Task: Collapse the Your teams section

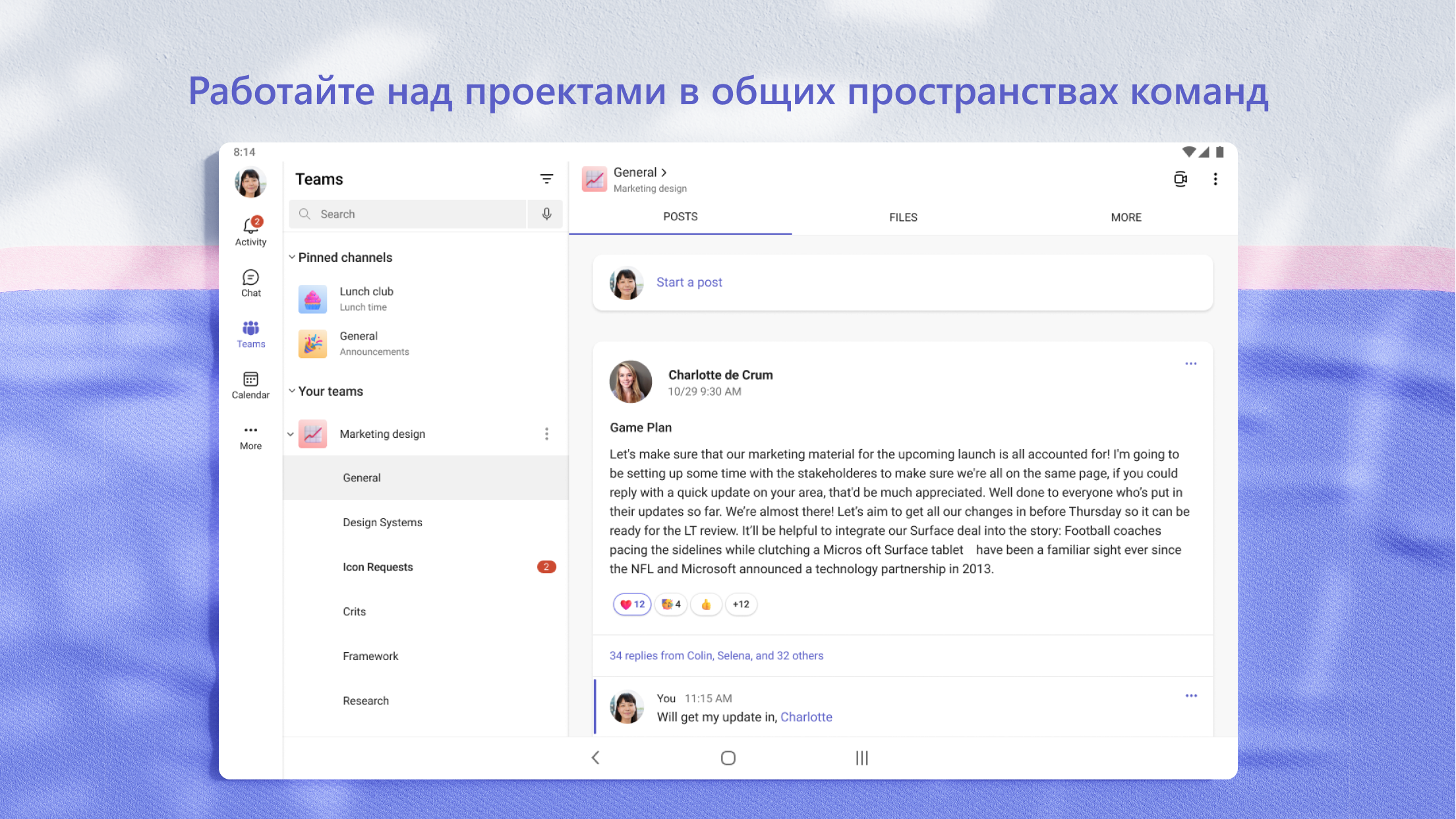Action: pos(291,391)
